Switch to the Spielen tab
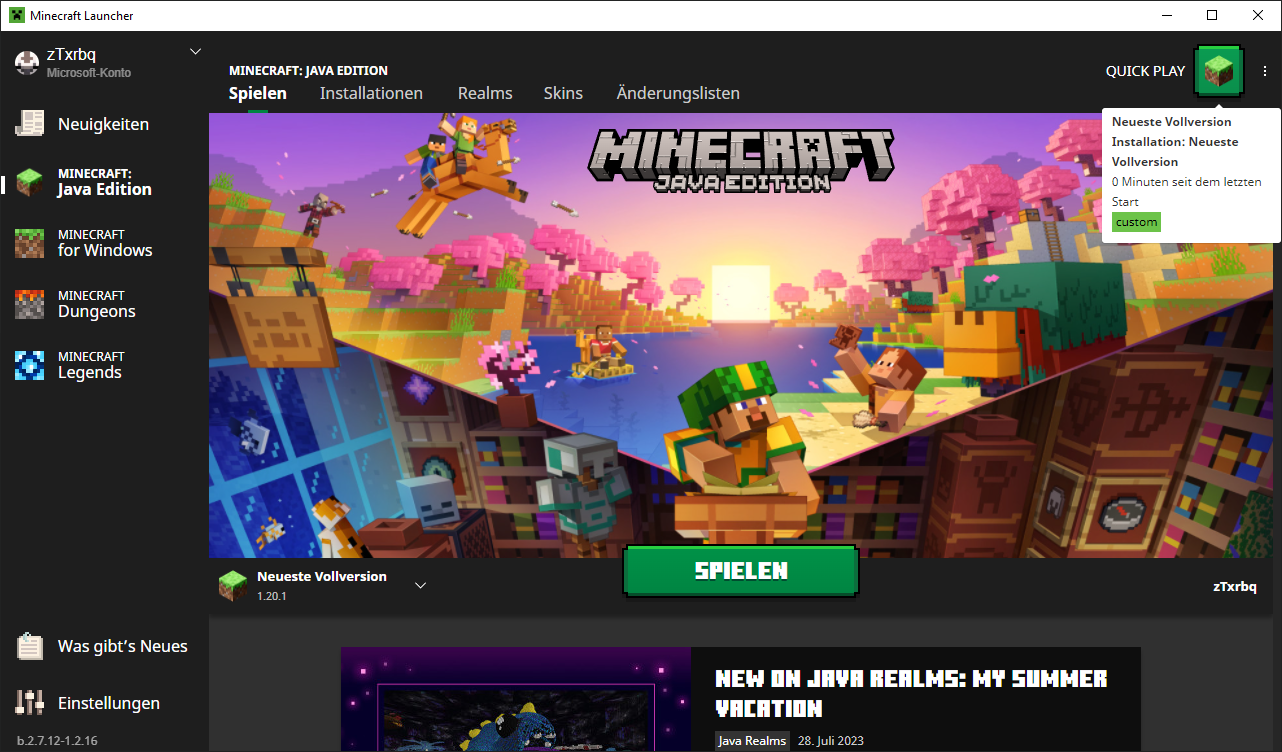 (x=258, y=93)
